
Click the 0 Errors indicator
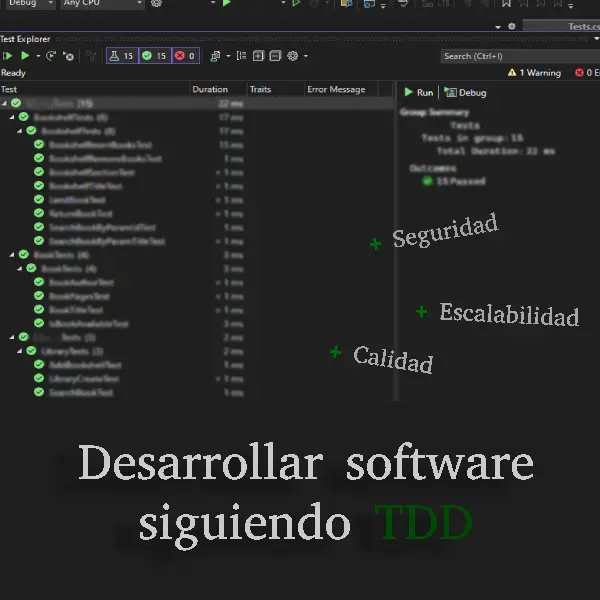pos(588,73)
